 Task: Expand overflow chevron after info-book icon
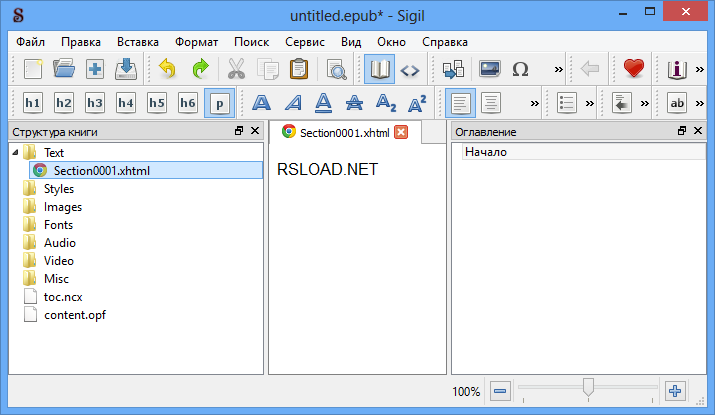(700, 70)
